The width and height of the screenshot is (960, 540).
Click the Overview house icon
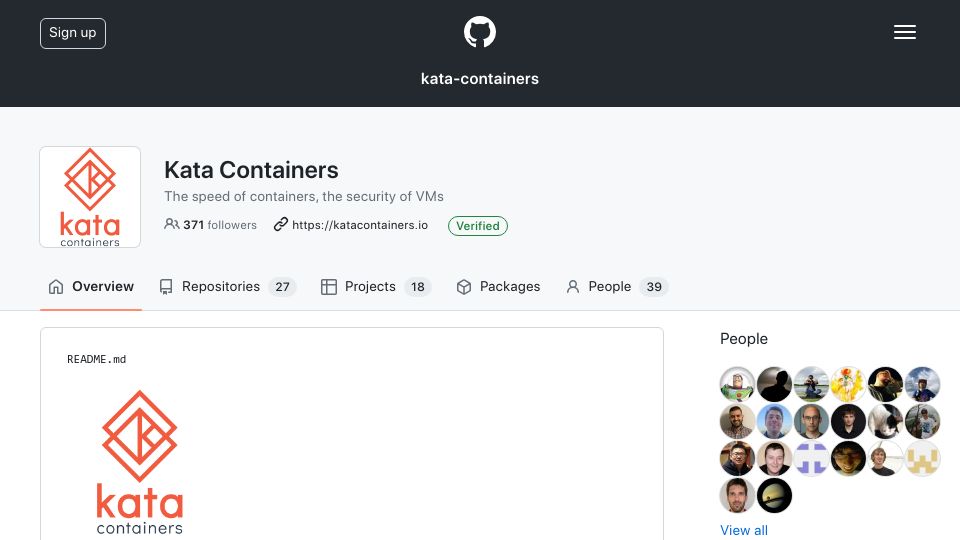click(x=56, y=287)
